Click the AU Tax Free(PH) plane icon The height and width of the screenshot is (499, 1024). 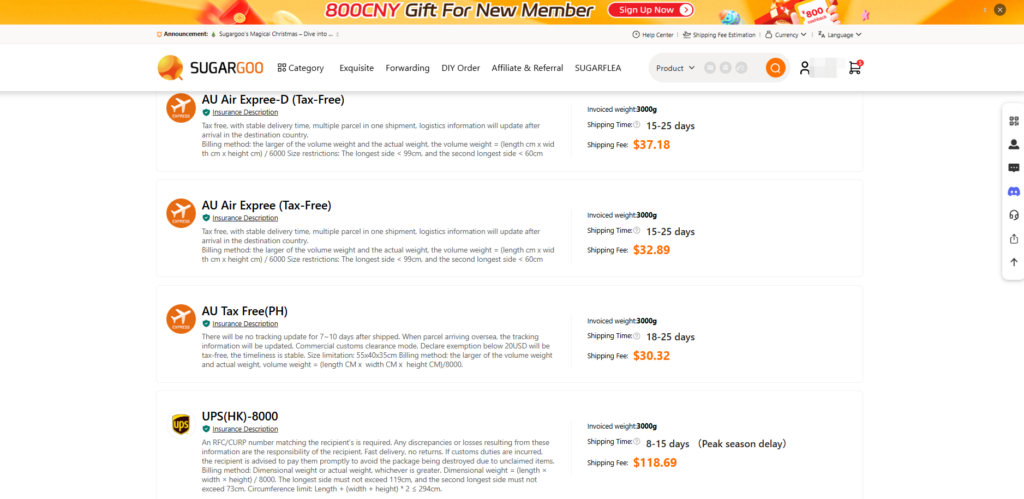tap(181, 319)
